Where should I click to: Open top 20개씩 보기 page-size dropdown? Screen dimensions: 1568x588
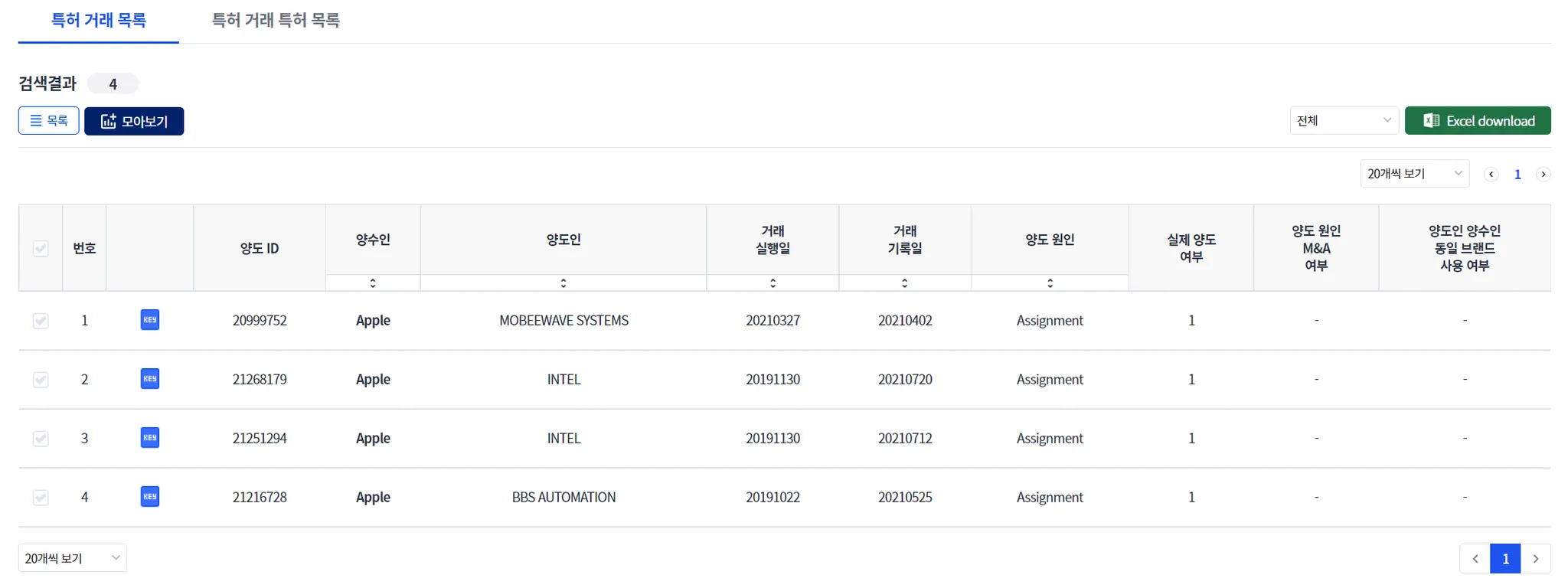tap(1413, 174)
